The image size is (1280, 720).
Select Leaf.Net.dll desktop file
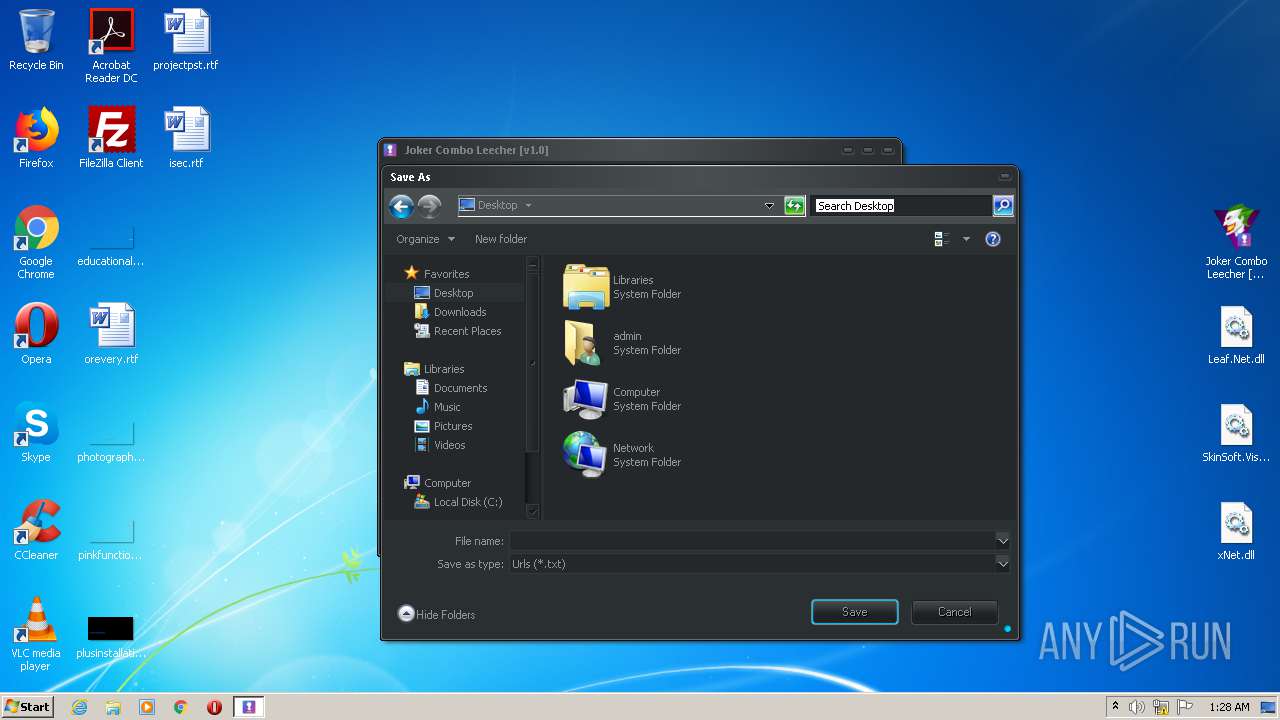click(1236, 334)
